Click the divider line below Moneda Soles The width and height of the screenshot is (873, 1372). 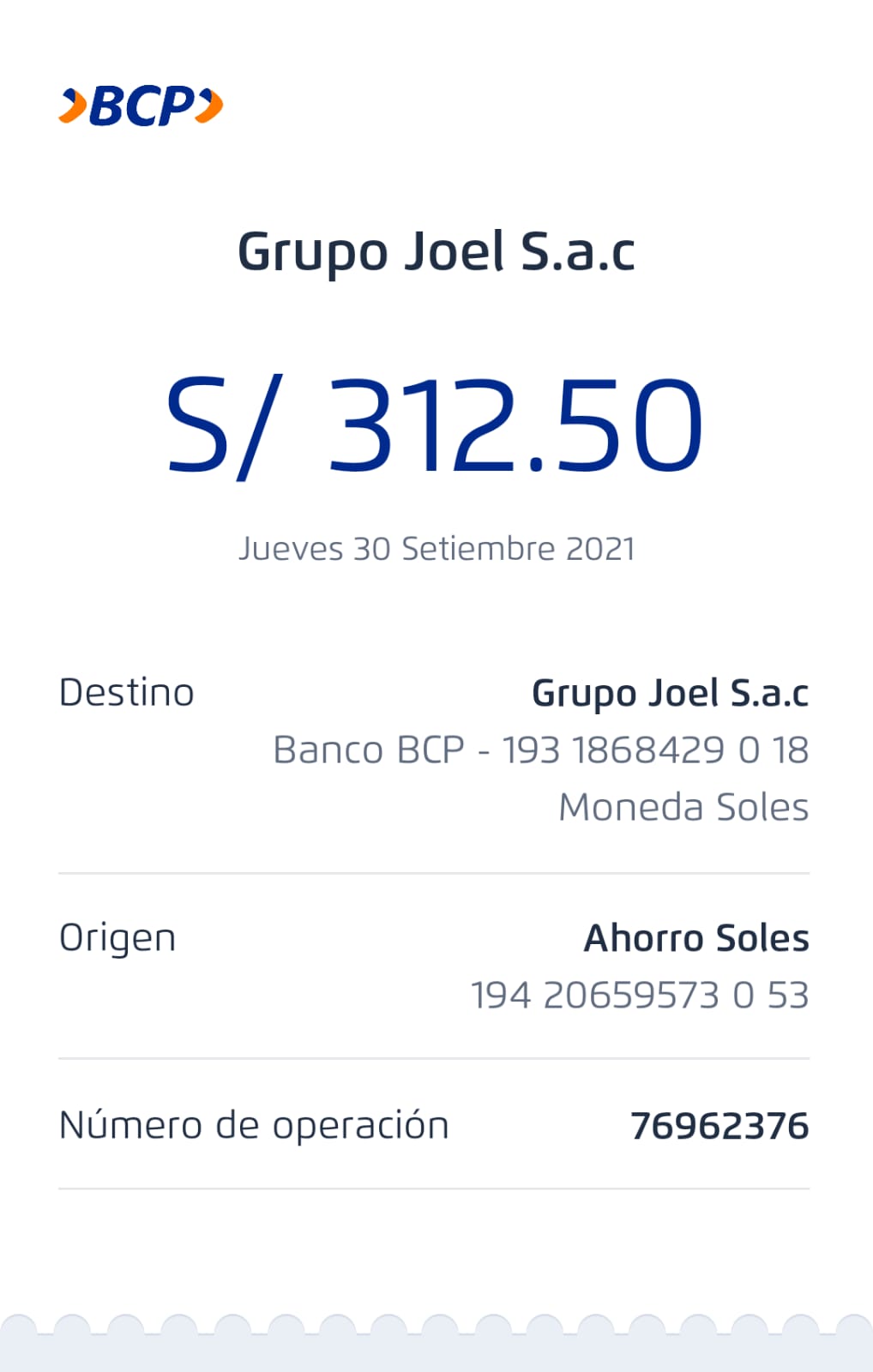(x=434, y=873)
